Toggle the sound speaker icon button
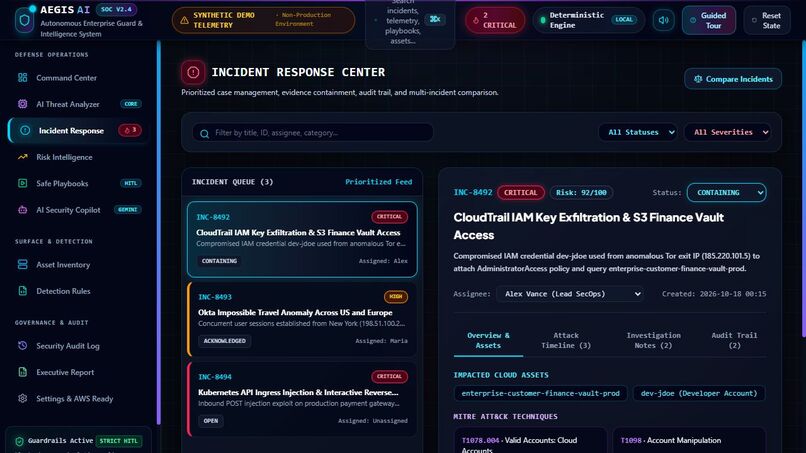The height and width of the screenshot is (453, 806). (664, 20)
